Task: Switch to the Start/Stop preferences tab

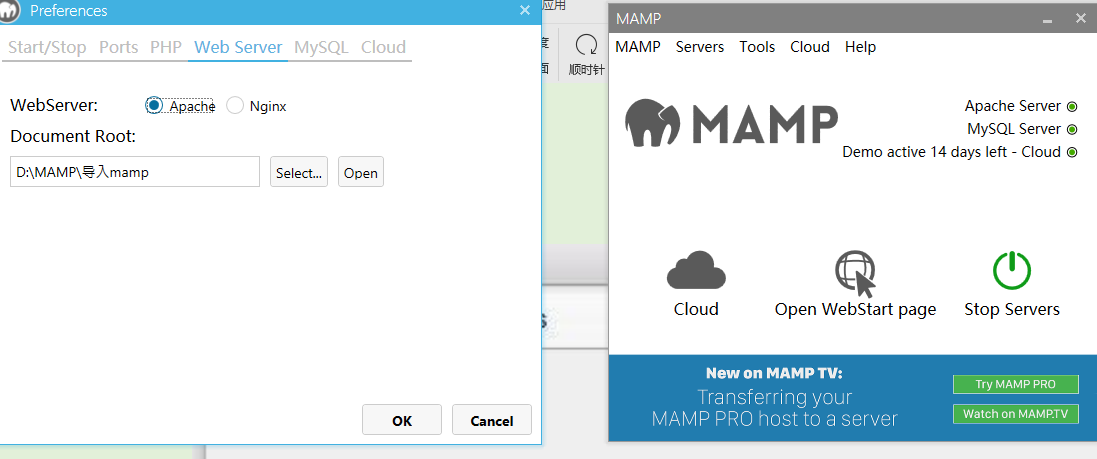Action: tap(47, 47)
